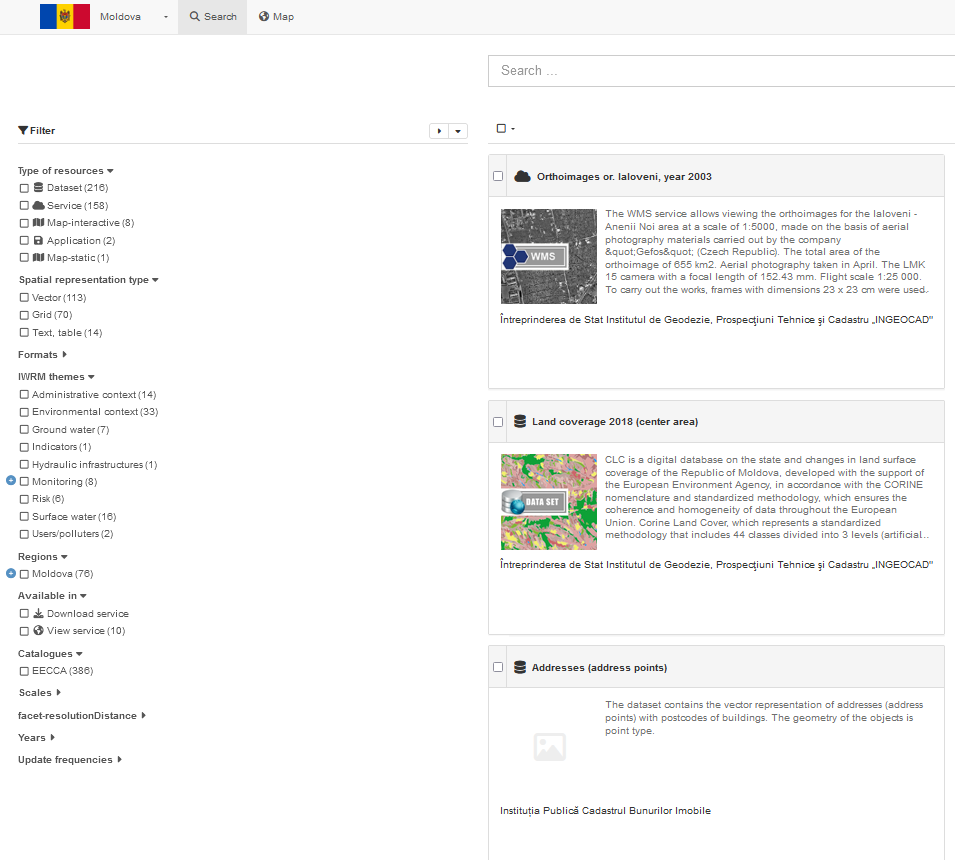The height and width of the screenshot is (860, 955).
Task: Tick the Moldova (76) region checkbox
Action: 24,574
